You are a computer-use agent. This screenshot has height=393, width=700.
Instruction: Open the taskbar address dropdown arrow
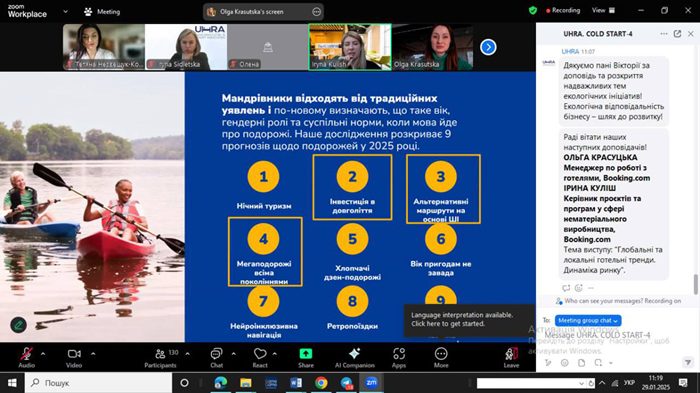[x=581, y=383]
